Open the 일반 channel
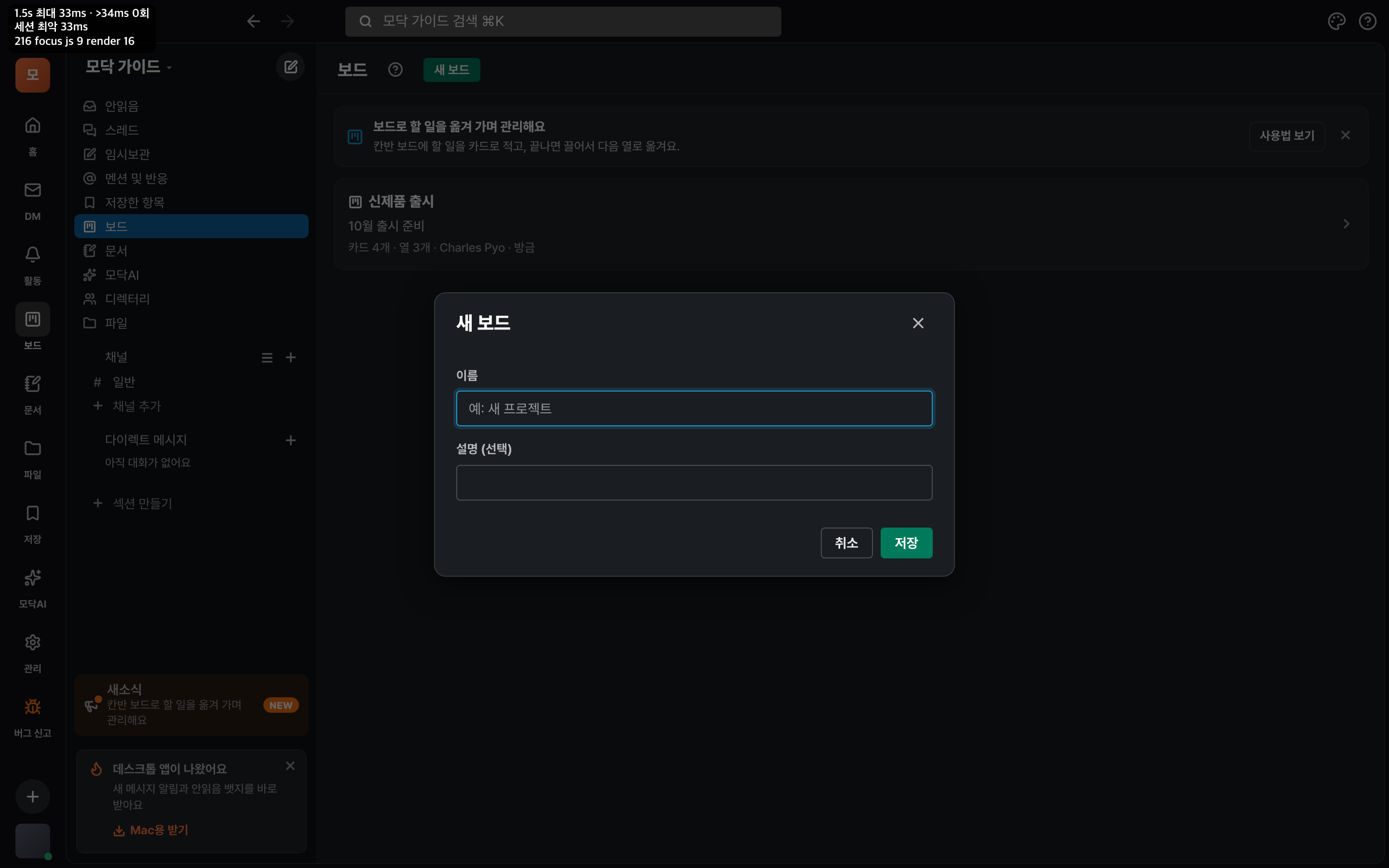 point(191,382)
